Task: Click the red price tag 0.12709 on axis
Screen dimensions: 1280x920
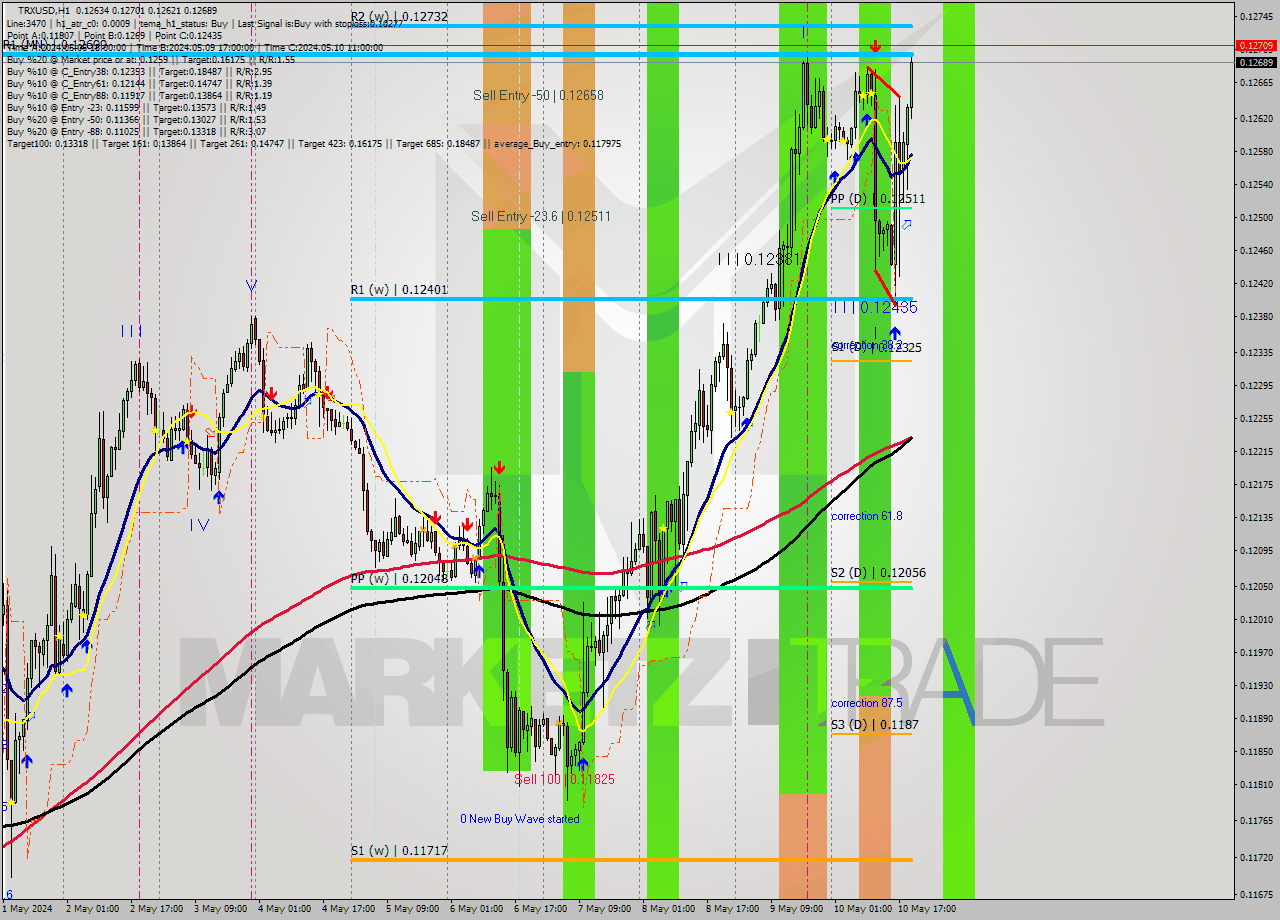Action: (x=1257, y=46)
